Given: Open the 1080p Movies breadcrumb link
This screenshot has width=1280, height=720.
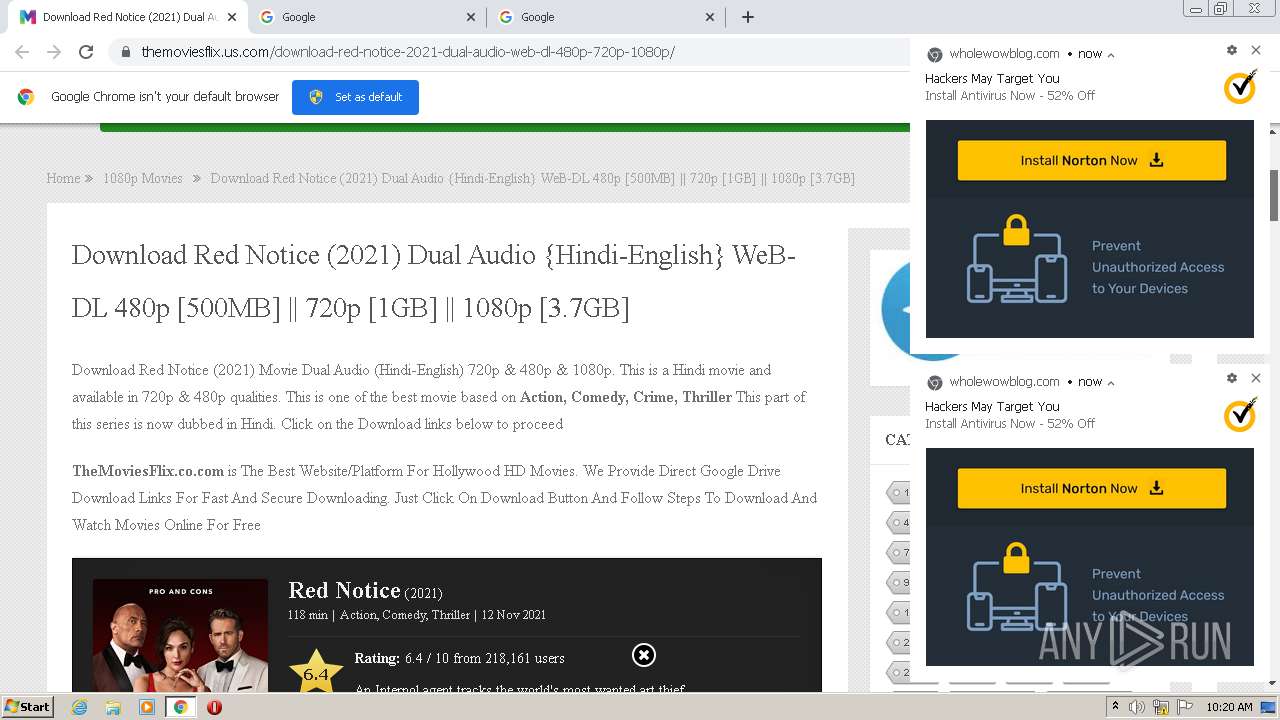Looking at the screenshot, I should [x=143, y=178].
